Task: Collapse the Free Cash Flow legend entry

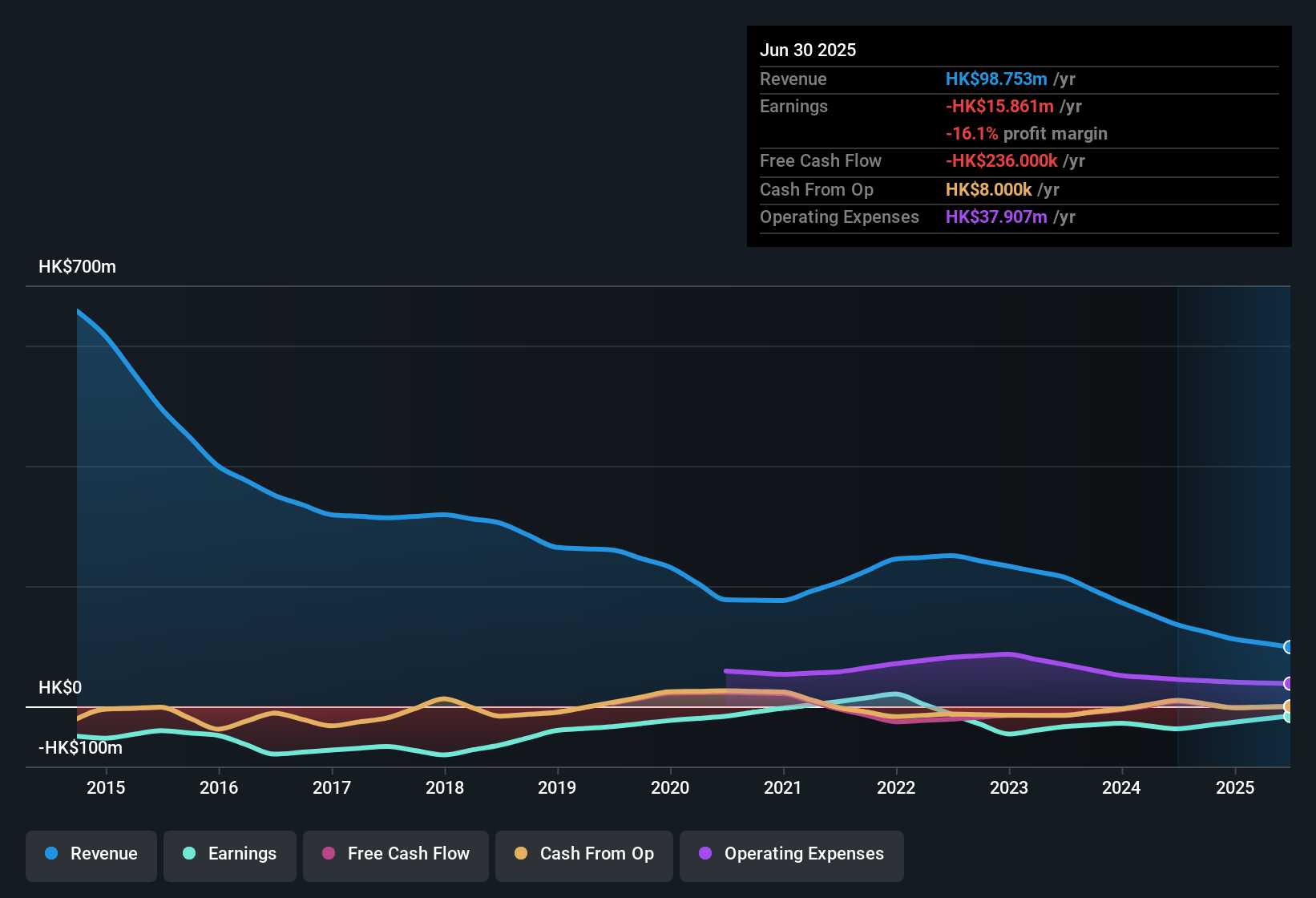Action: [x=396, y=854]
